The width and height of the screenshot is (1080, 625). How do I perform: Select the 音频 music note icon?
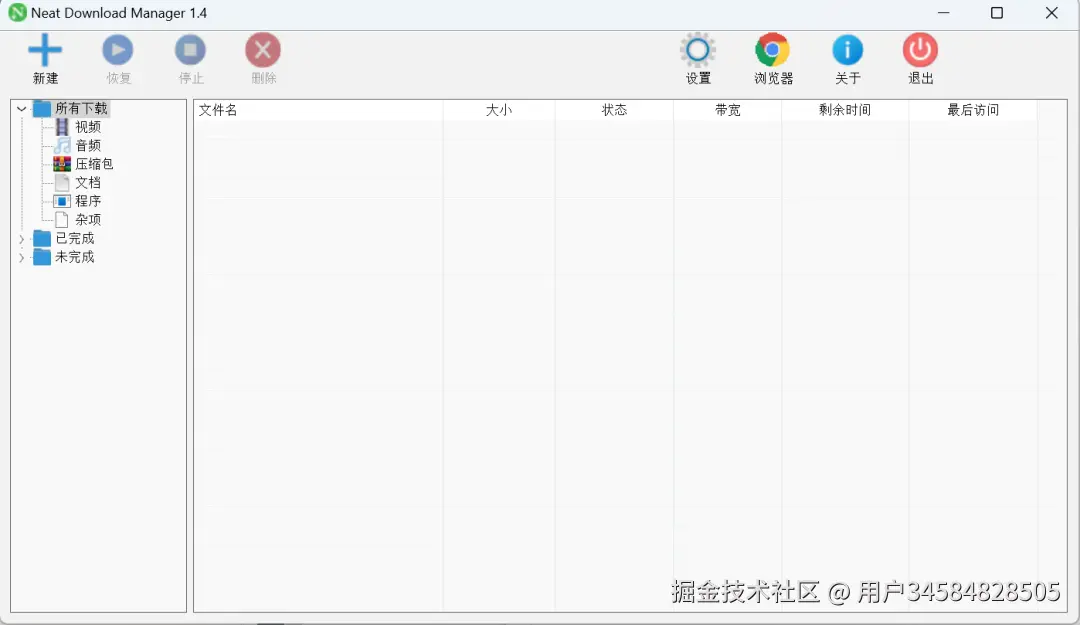[62, 145]
